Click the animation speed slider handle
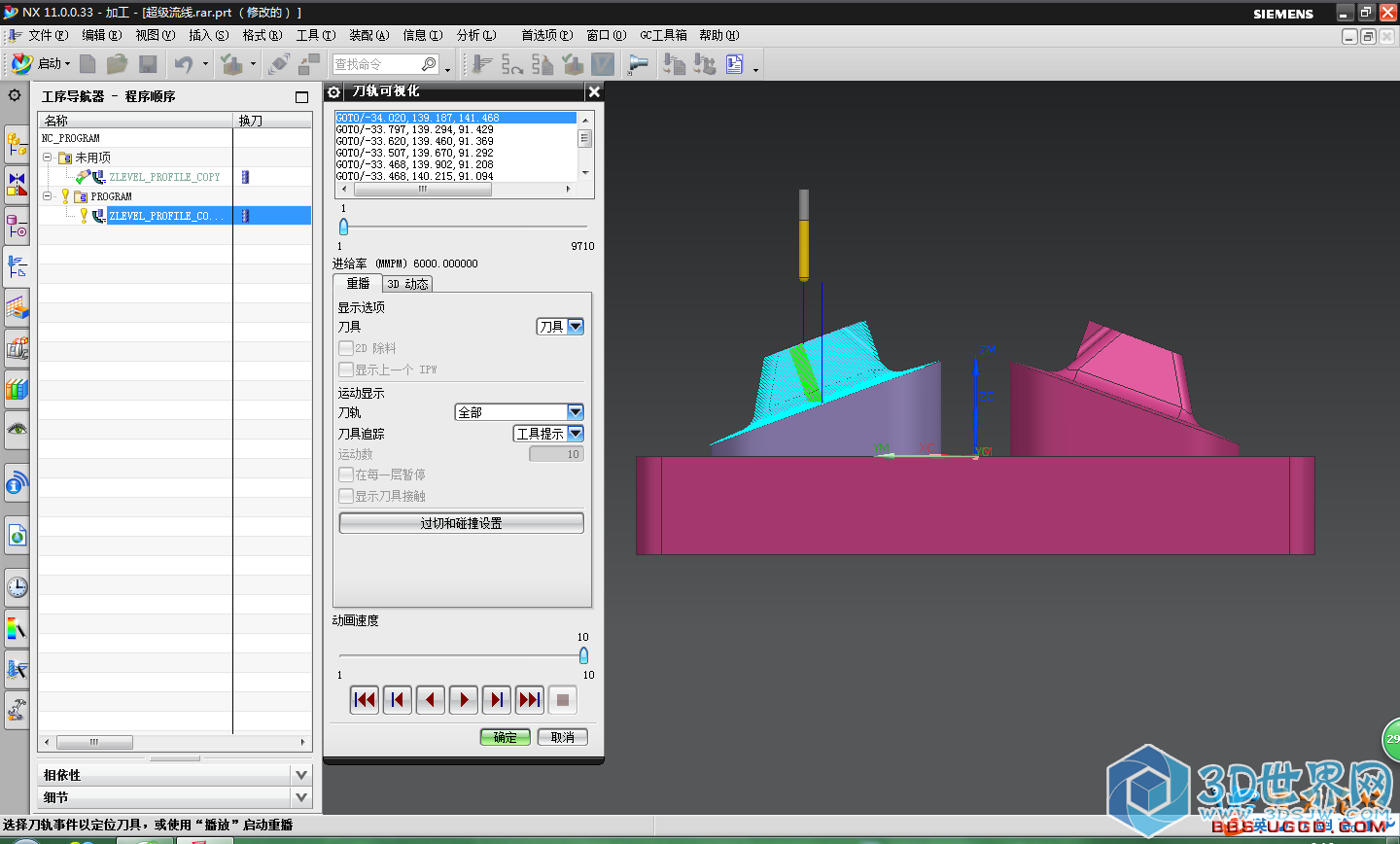The width and height of the screenshot is (1400, 844). [x=583, y=655]
